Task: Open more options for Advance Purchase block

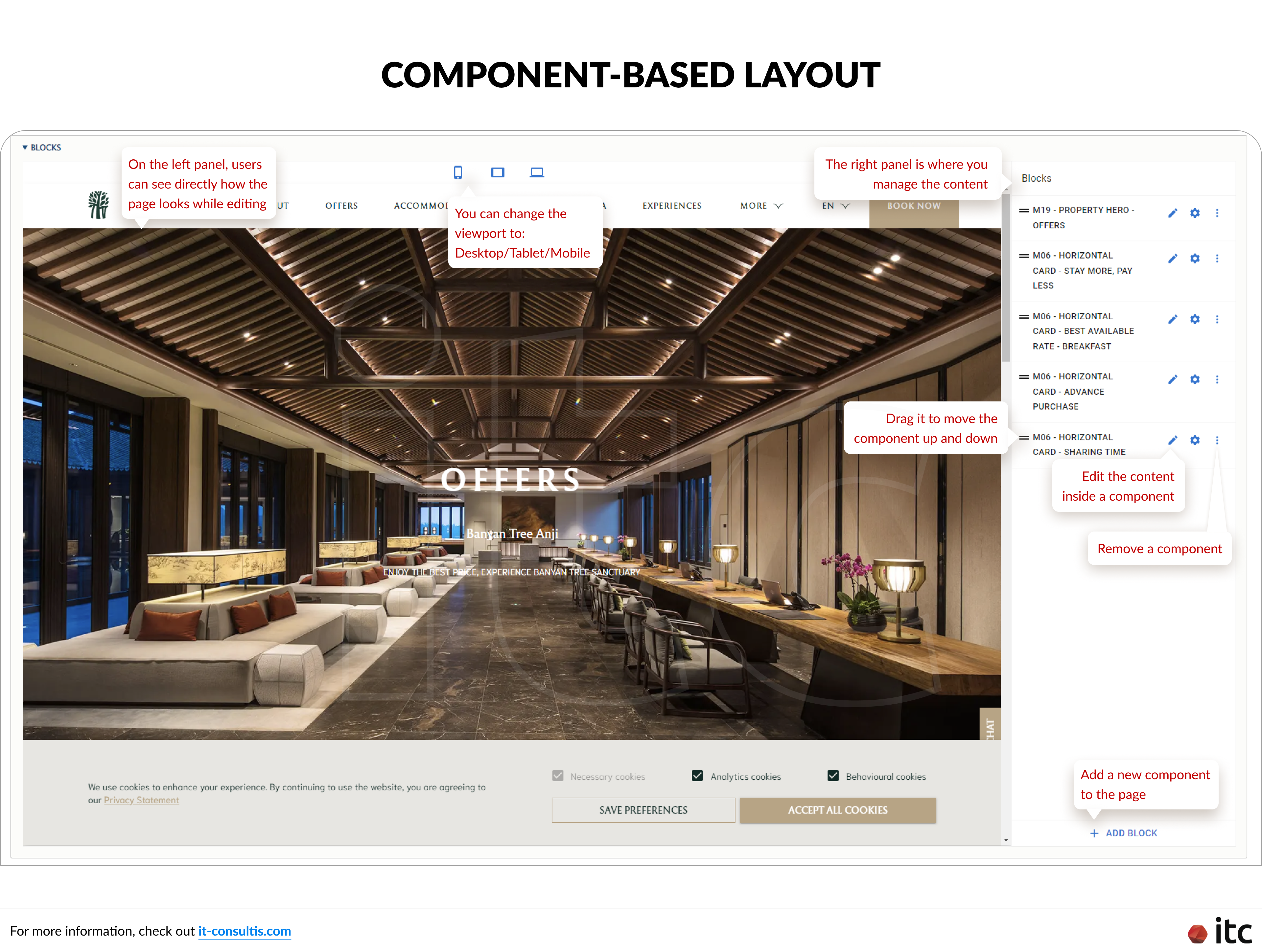Action: tap(1217, 380)
